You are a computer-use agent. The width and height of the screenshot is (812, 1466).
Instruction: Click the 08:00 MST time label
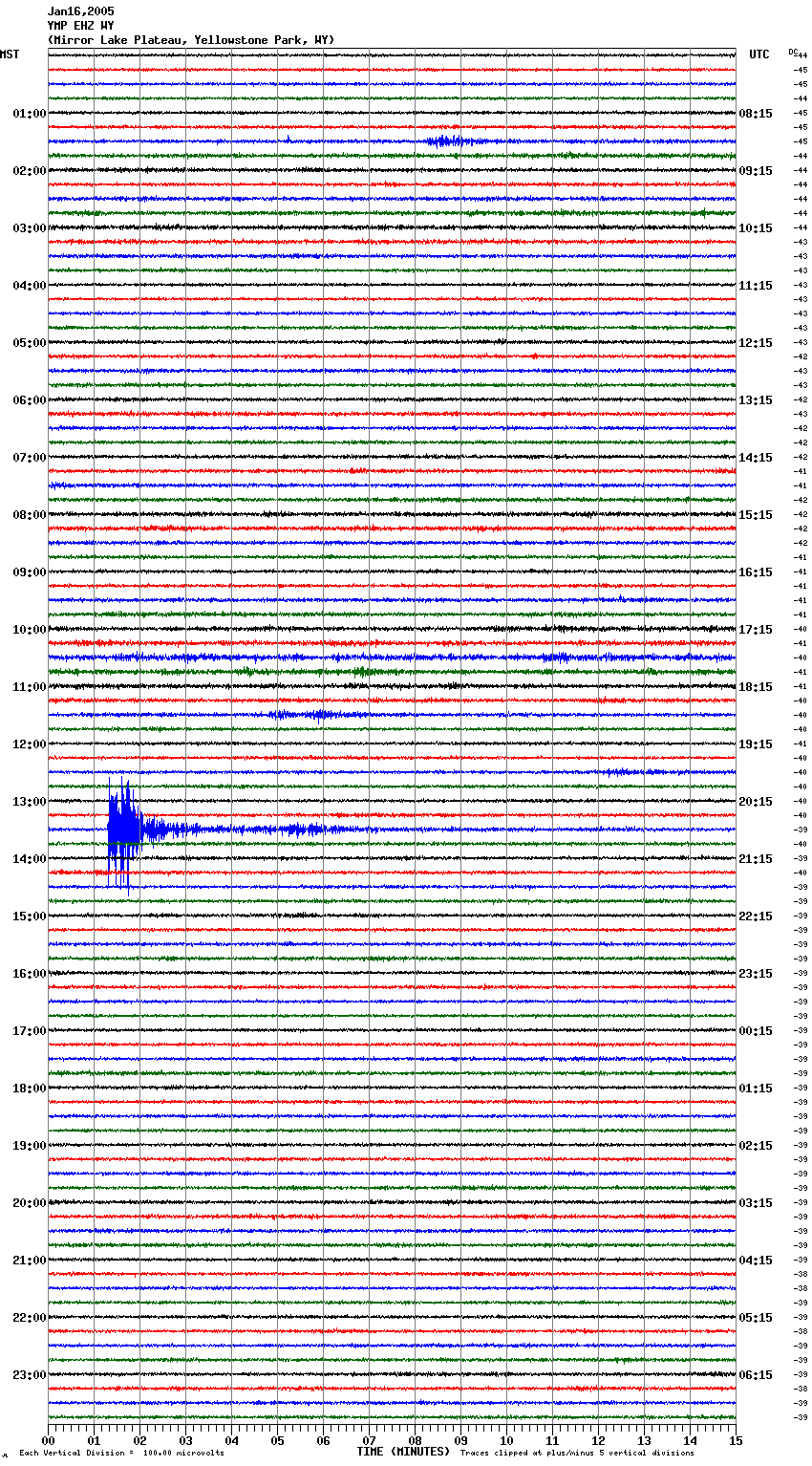click(x=30, y=515)
